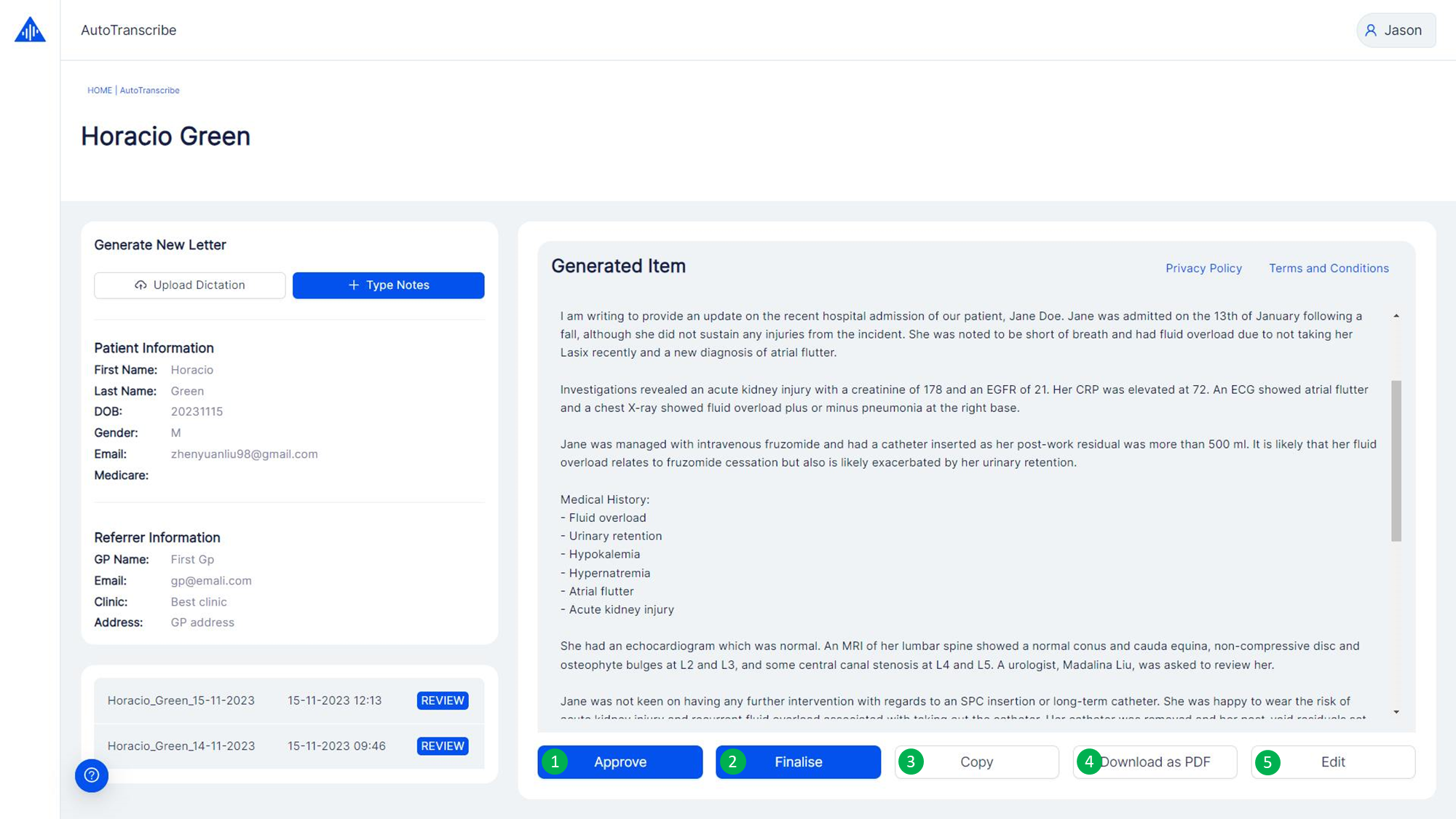Click the AutoTranscribe logo icon
1456x819 pixels.
pyautogui.click(x=30, y=30)
